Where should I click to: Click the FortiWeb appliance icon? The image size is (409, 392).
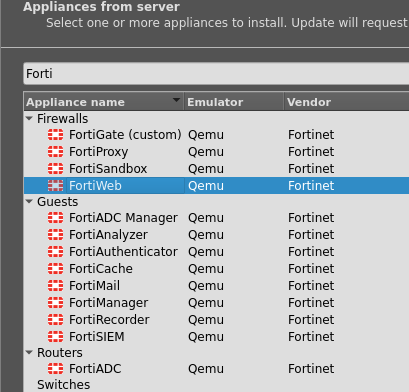55,186
